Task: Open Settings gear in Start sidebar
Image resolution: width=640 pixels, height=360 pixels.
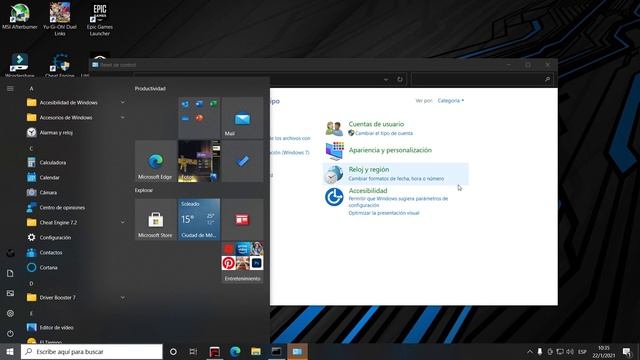Action: [x=10, y=313]
